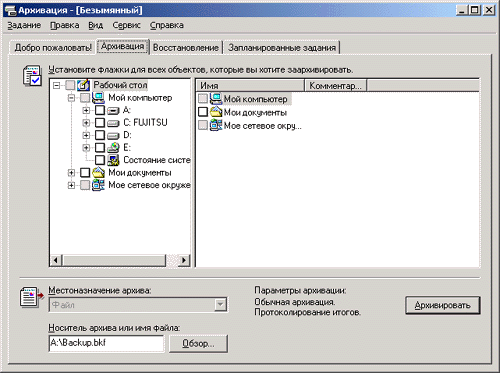Open the Правка menu
Viewport: 500px width, 373px height.
click(65, 25)
